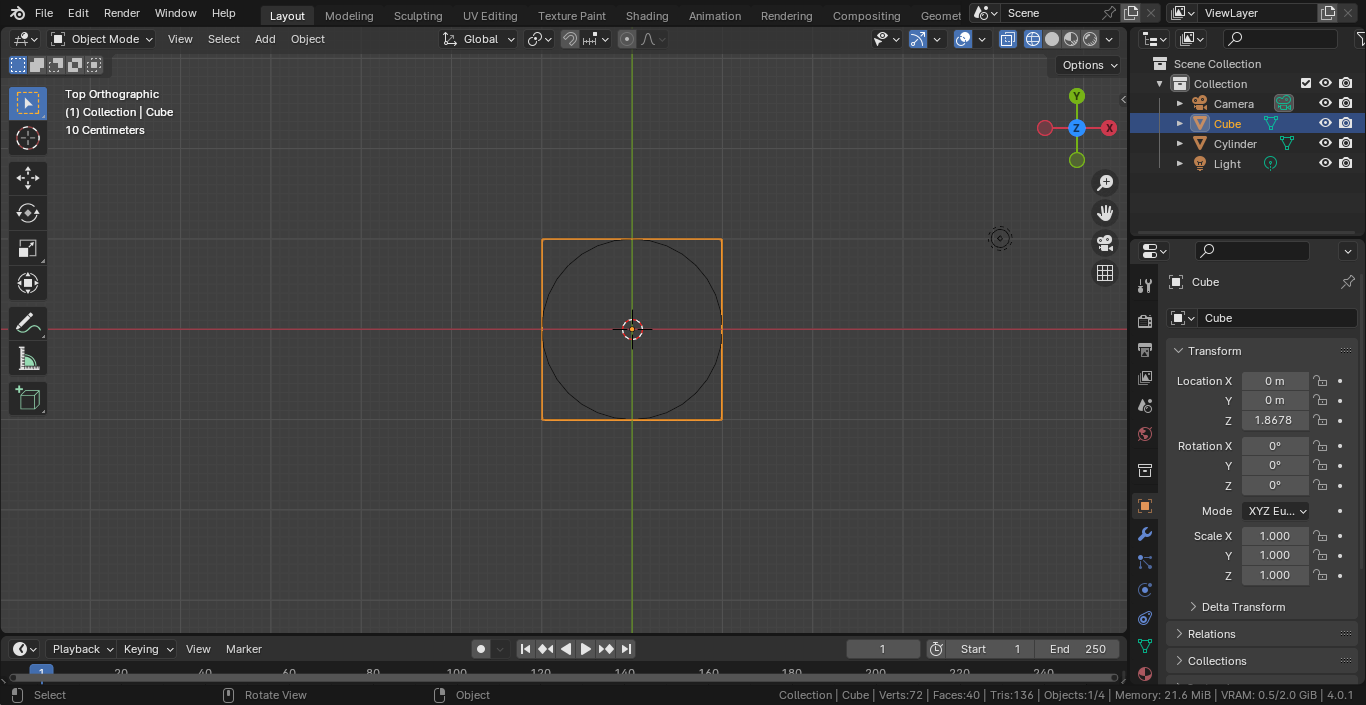The height and width of the screenshot is (705, 1366).
Task: Jump to timeline end frame
Action: pos(626,649)
